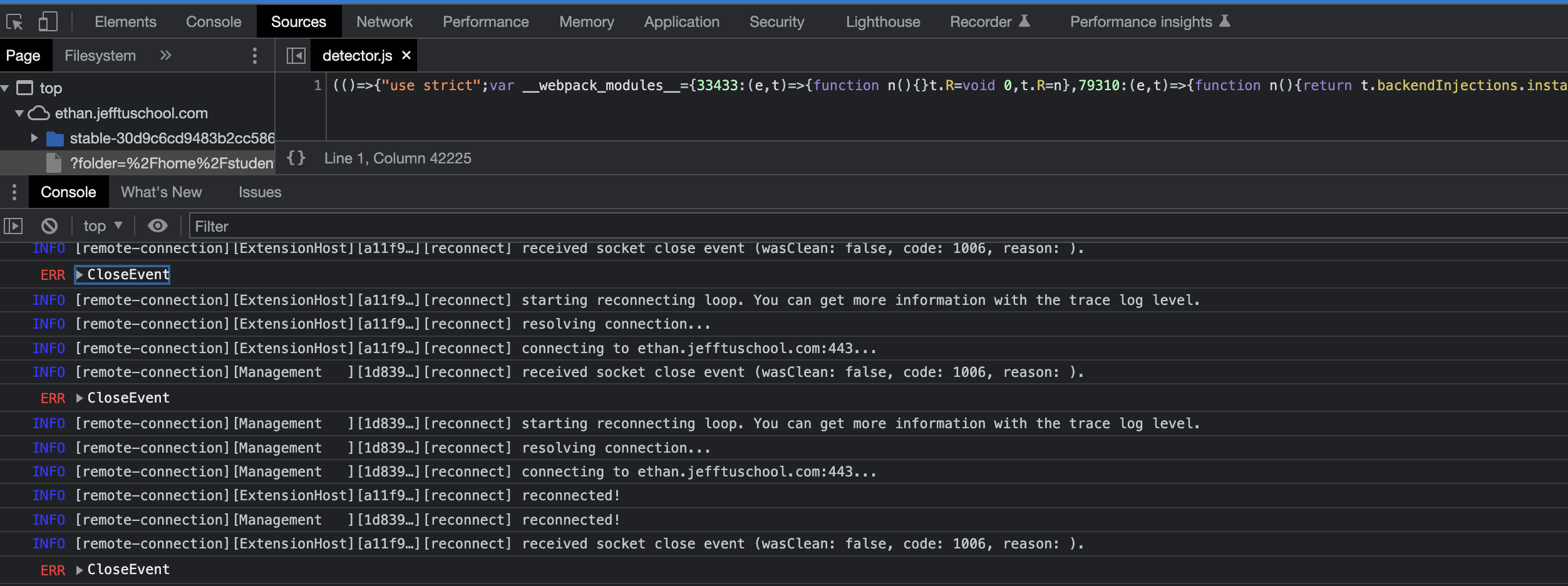Select the detector.js editor tab
Viewport: 1568px width, 586px height.
[x=357, y=56]
